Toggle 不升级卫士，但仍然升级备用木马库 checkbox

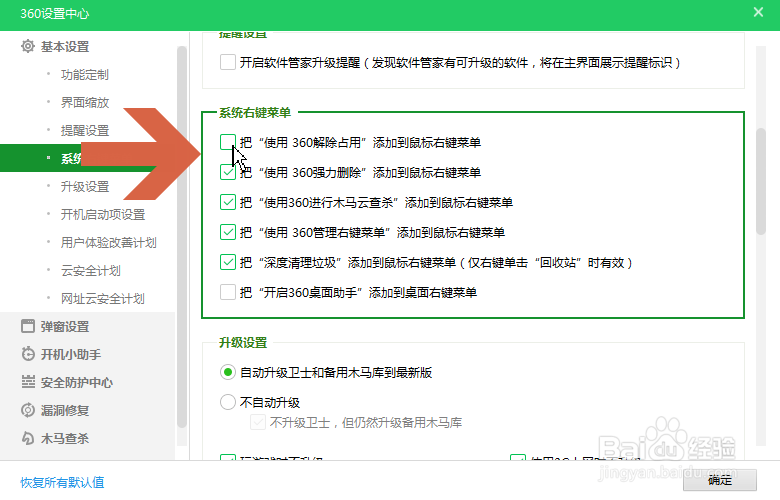[x=258, y=422]
